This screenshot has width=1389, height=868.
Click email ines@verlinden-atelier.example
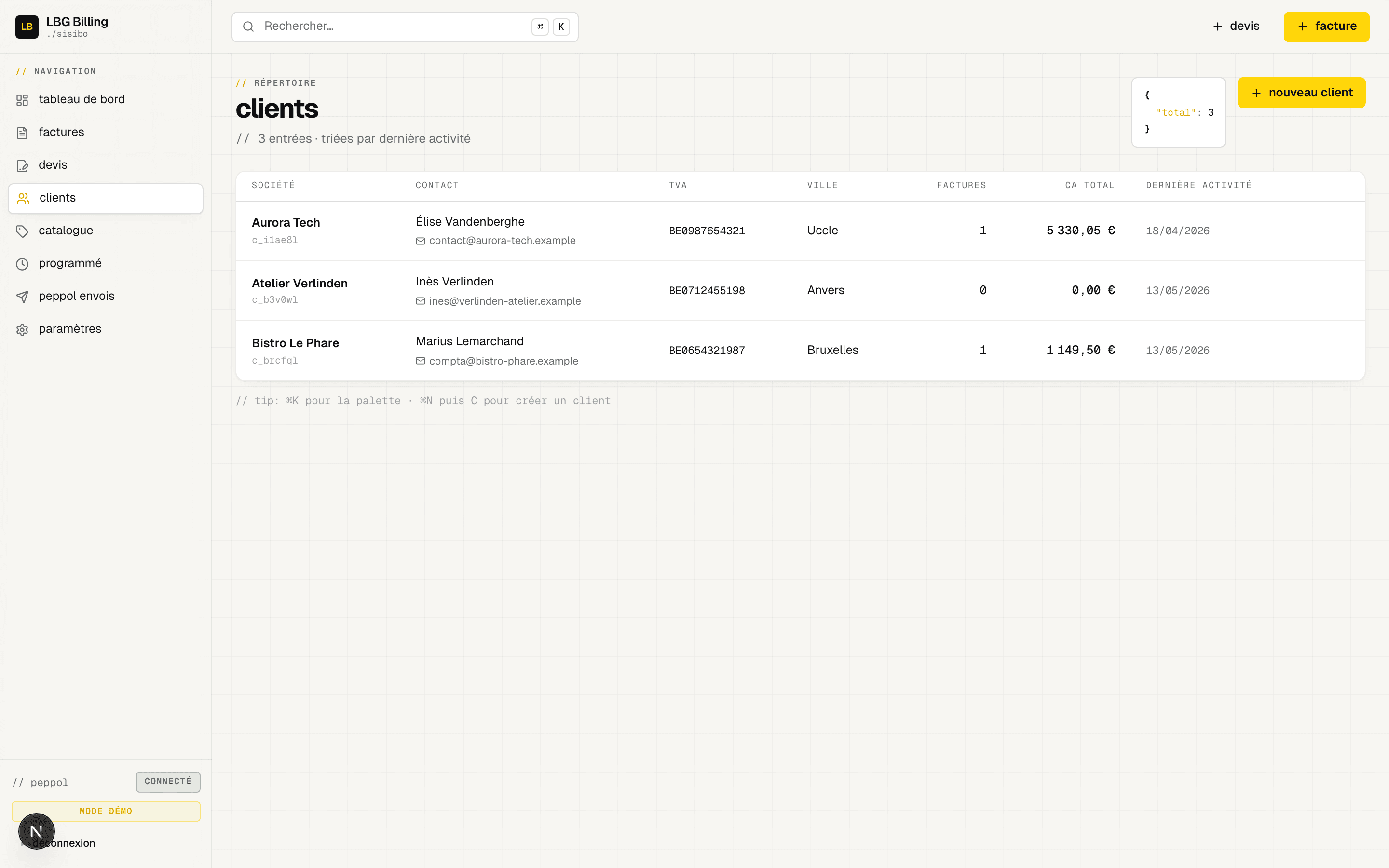point(505,301)
